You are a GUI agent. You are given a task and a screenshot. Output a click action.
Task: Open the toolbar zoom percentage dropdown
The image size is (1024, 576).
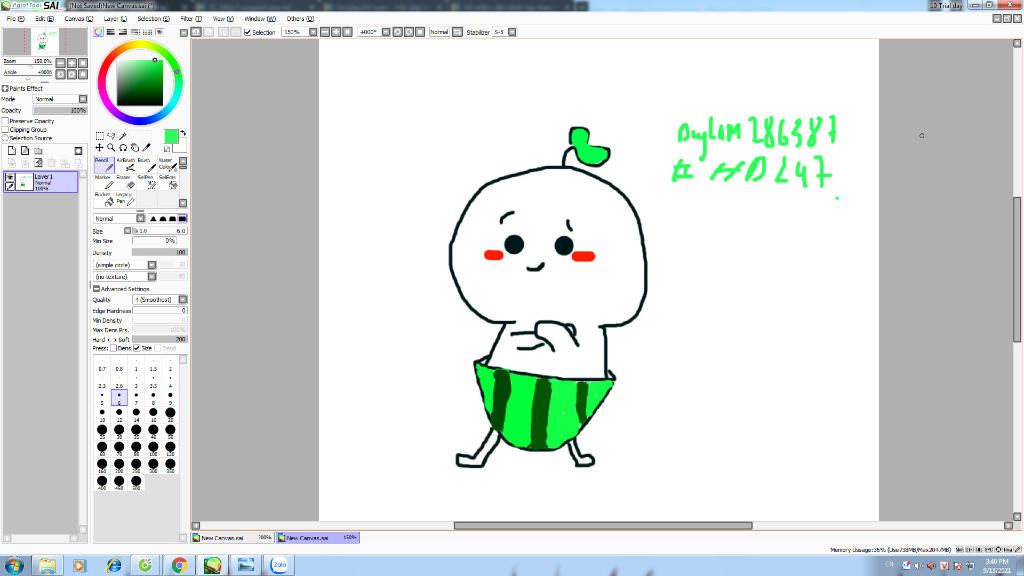(313, 32)
